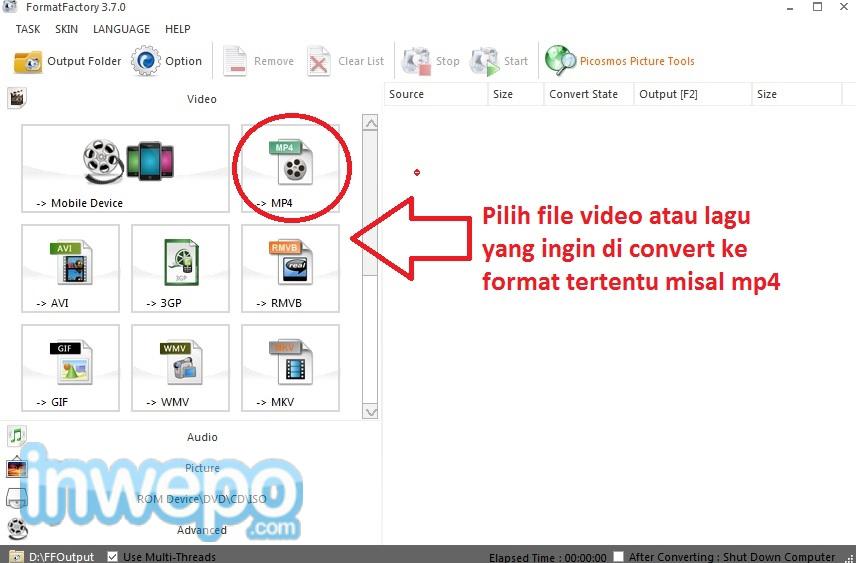Enable After Converting Shut Down Computer checkbox

618,556
